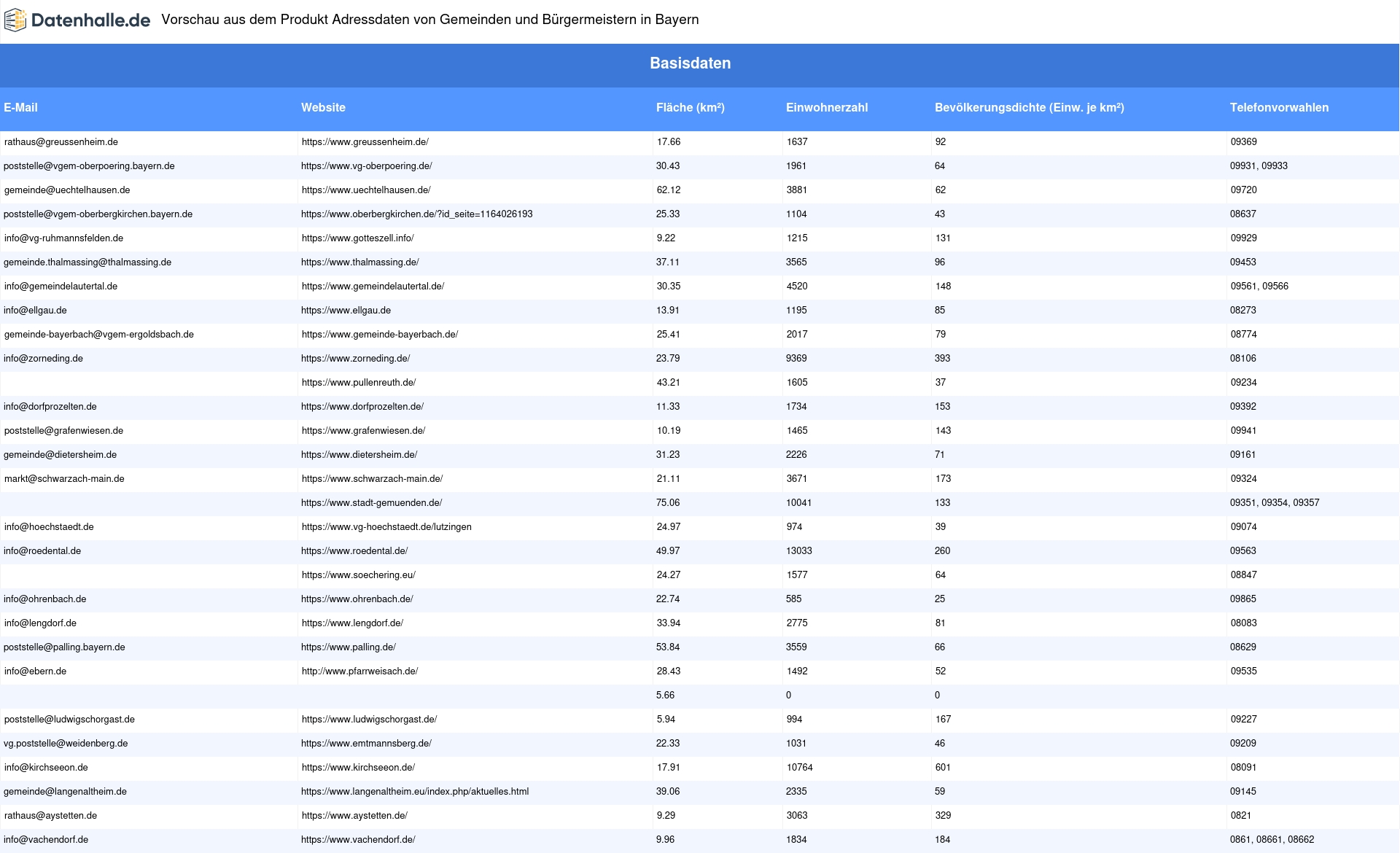Screen dimensions: 1400x853
Task: Select email info@roedental.de
Action: [x=42, y=551]
